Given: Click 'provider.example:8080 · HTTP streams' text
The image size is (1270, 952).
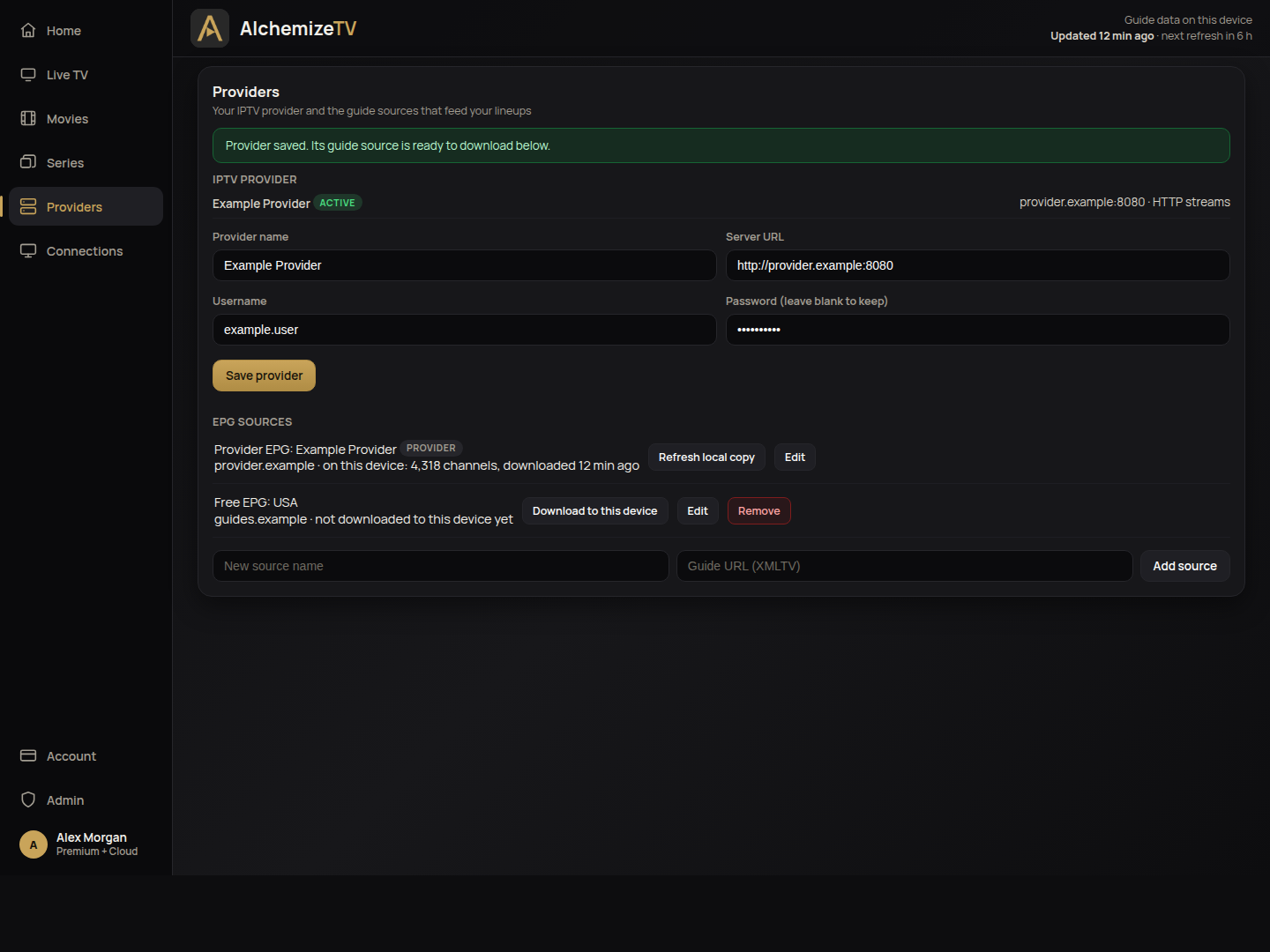Looking at the screenshot, I should [x=1124, y=202].
